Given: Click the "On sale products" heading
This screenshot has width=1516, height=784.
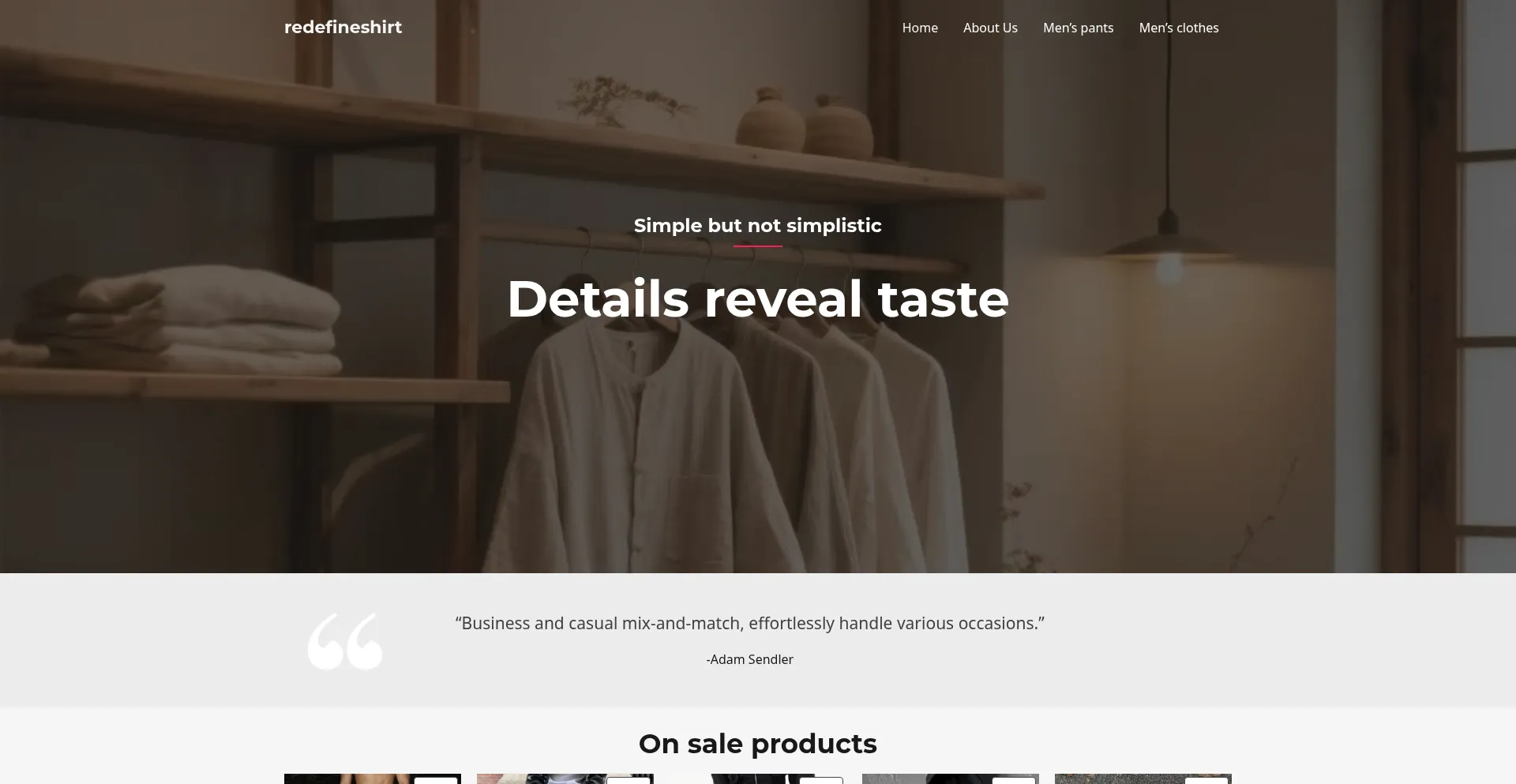Looking at the screenshot, I should point(758,744).
